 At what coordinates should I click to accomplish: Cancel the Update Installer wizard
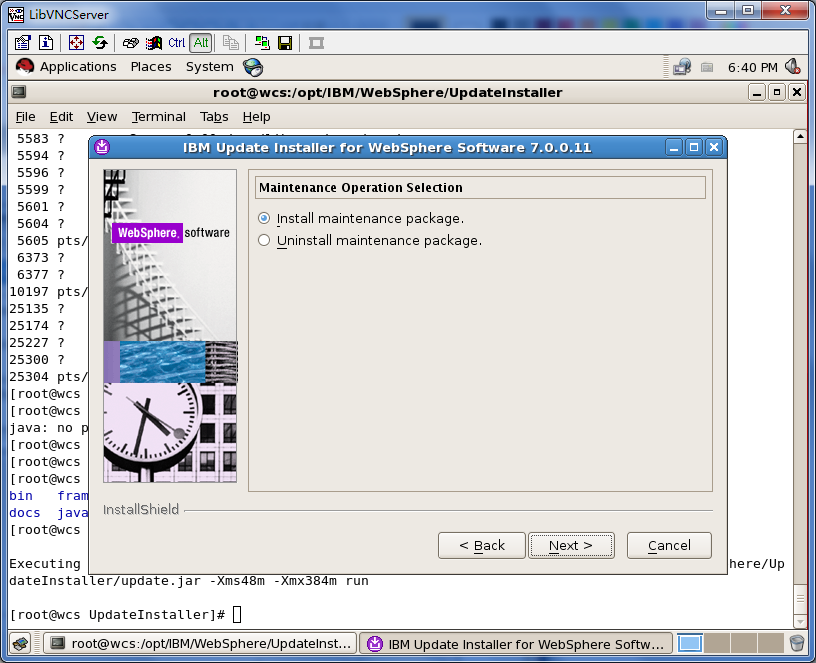tap(669, 545)
